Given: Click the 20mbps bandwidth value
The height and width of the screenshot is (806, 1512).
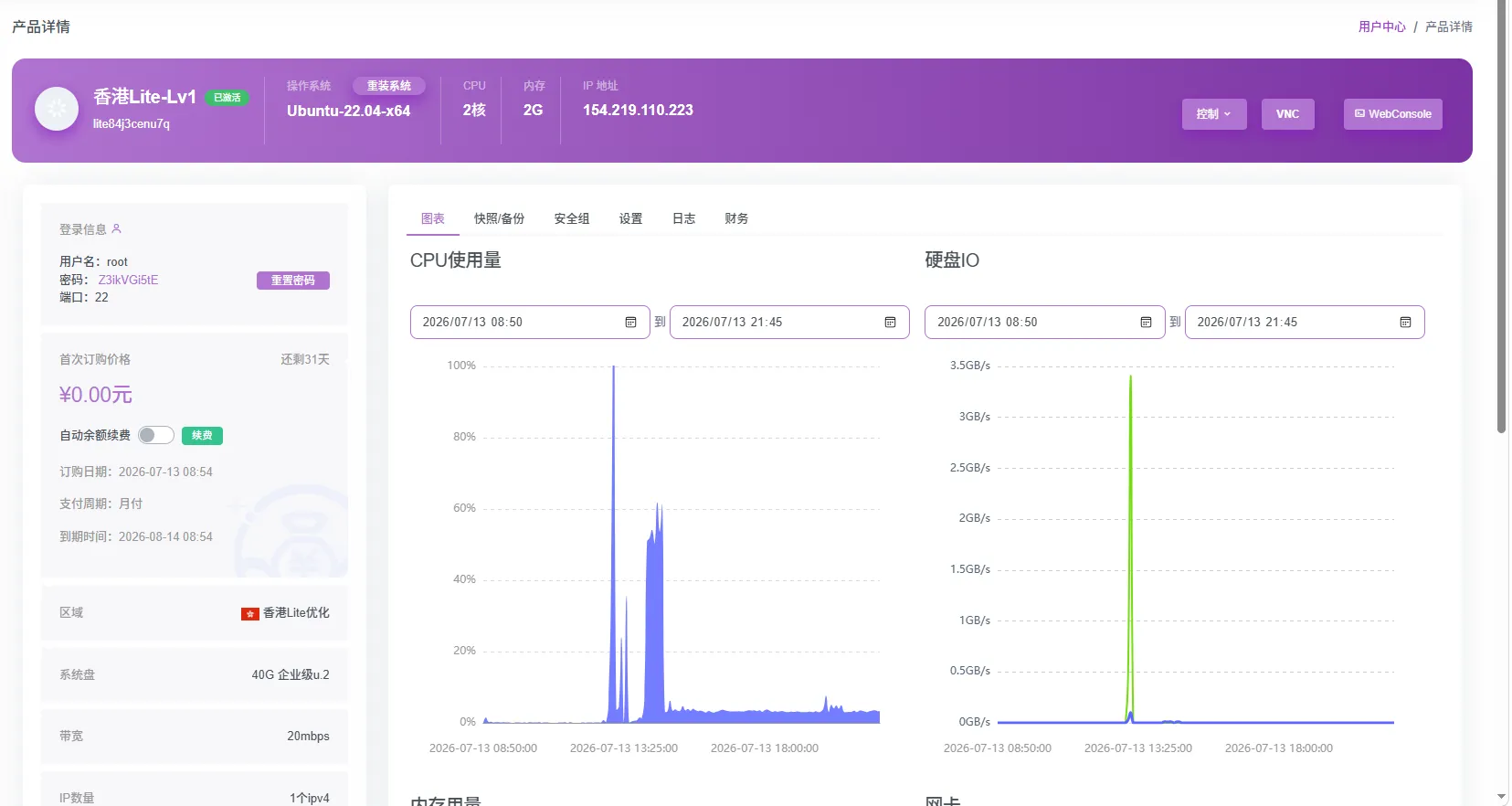Looking at the screenshot, I should (x=308, y=736).
